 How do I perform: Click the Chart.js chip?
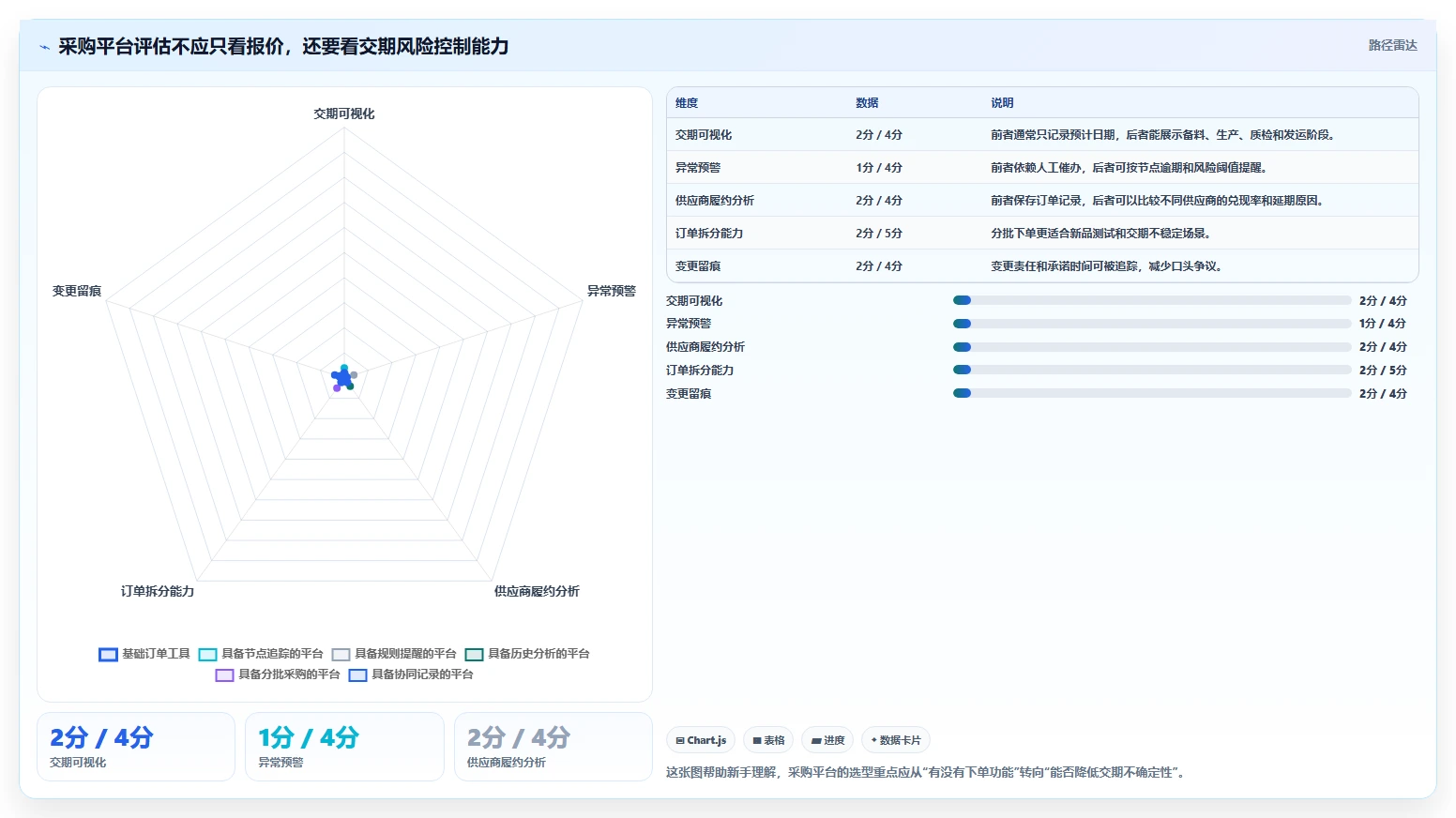[701, 740]
